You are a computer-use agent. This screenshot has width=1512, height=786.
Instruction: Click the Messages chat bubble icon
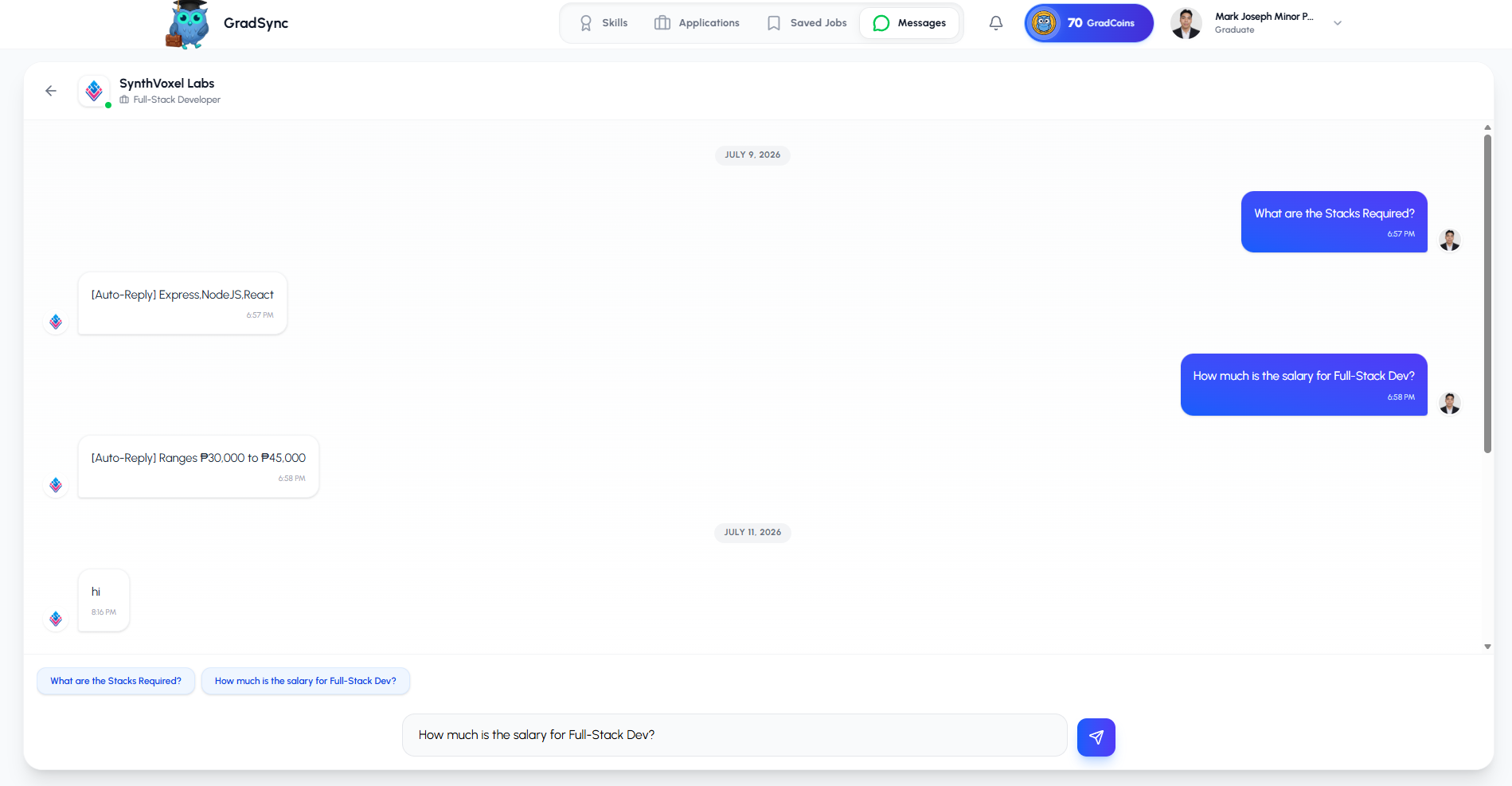[x=881, y=23]
